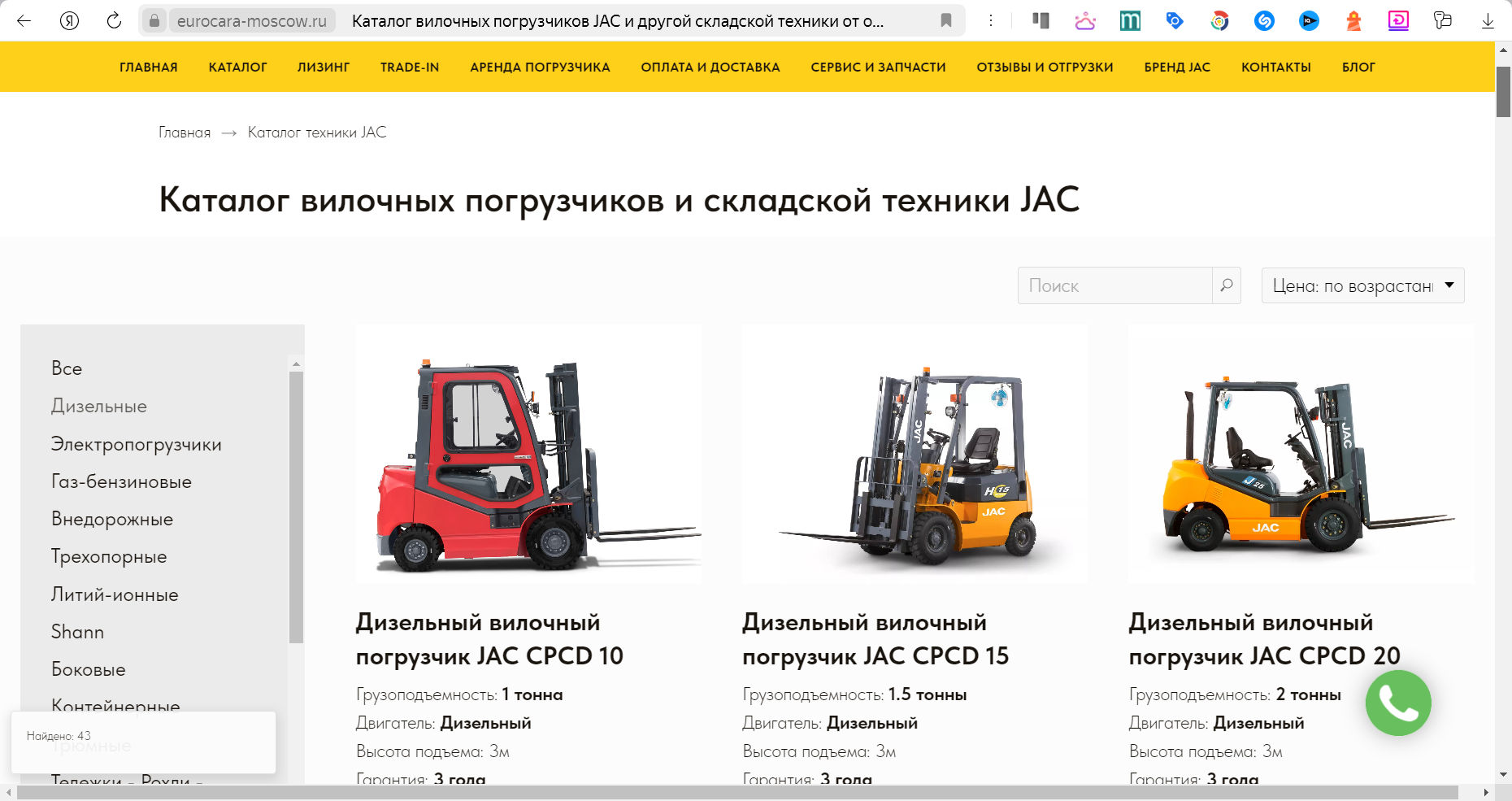1512x801 pixels.
Task: Go to КОНТАКТЫ page
Action: click(1276, 67)
